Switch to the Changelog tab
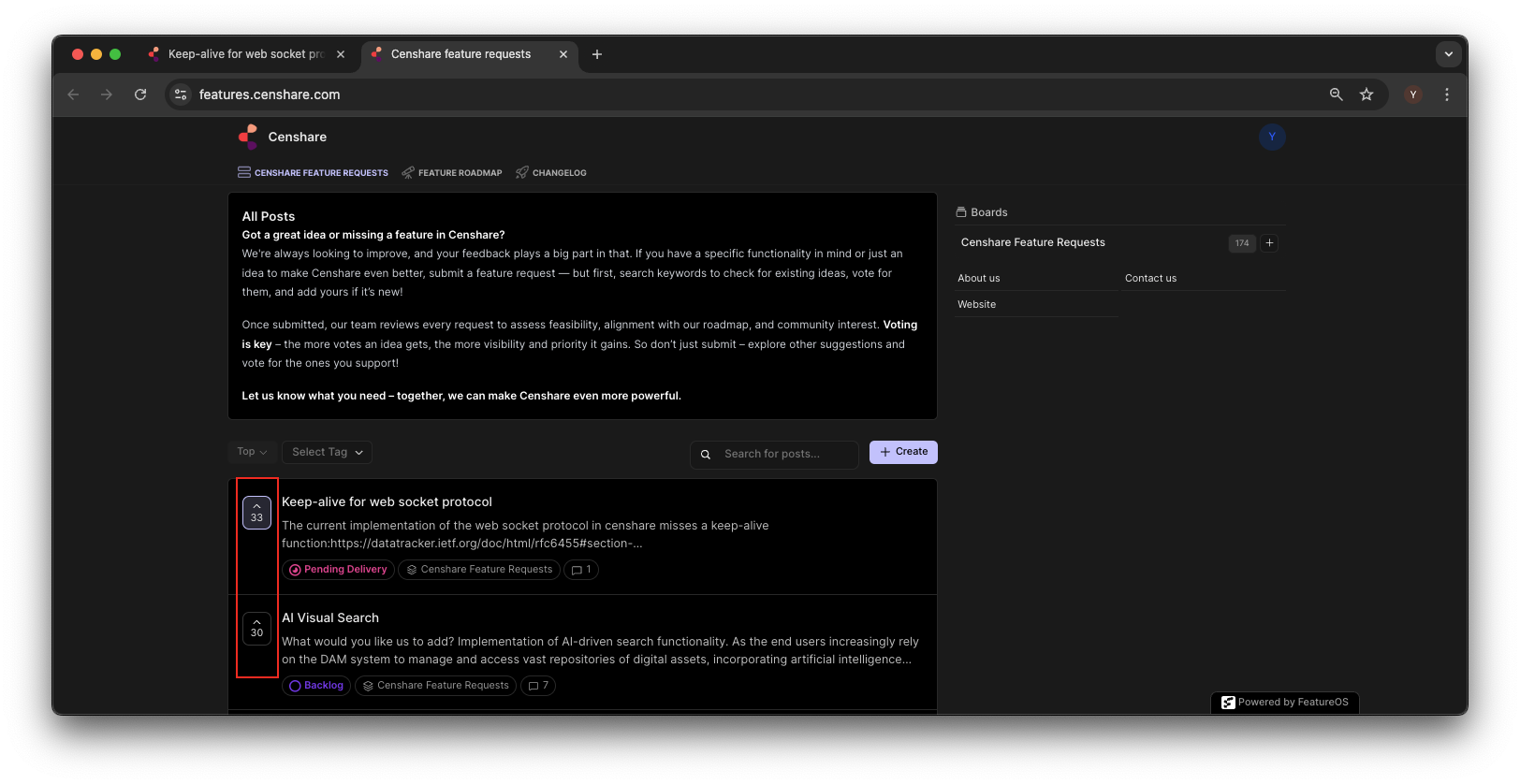Viewport: 1520px width, 784px height. point(551,173)
